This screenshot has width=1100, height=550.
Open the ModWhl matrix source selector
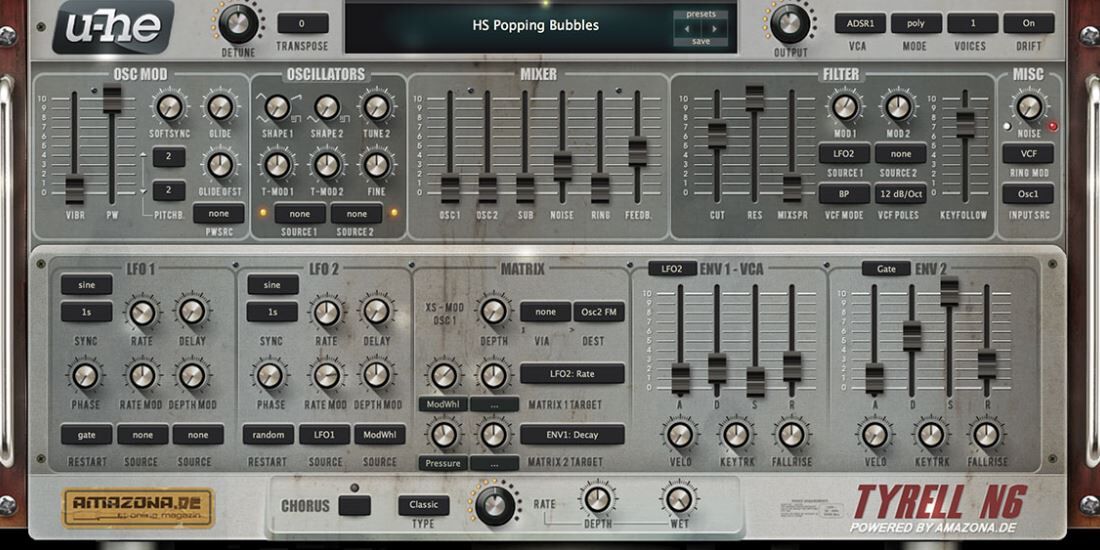(x=443, y=404)
